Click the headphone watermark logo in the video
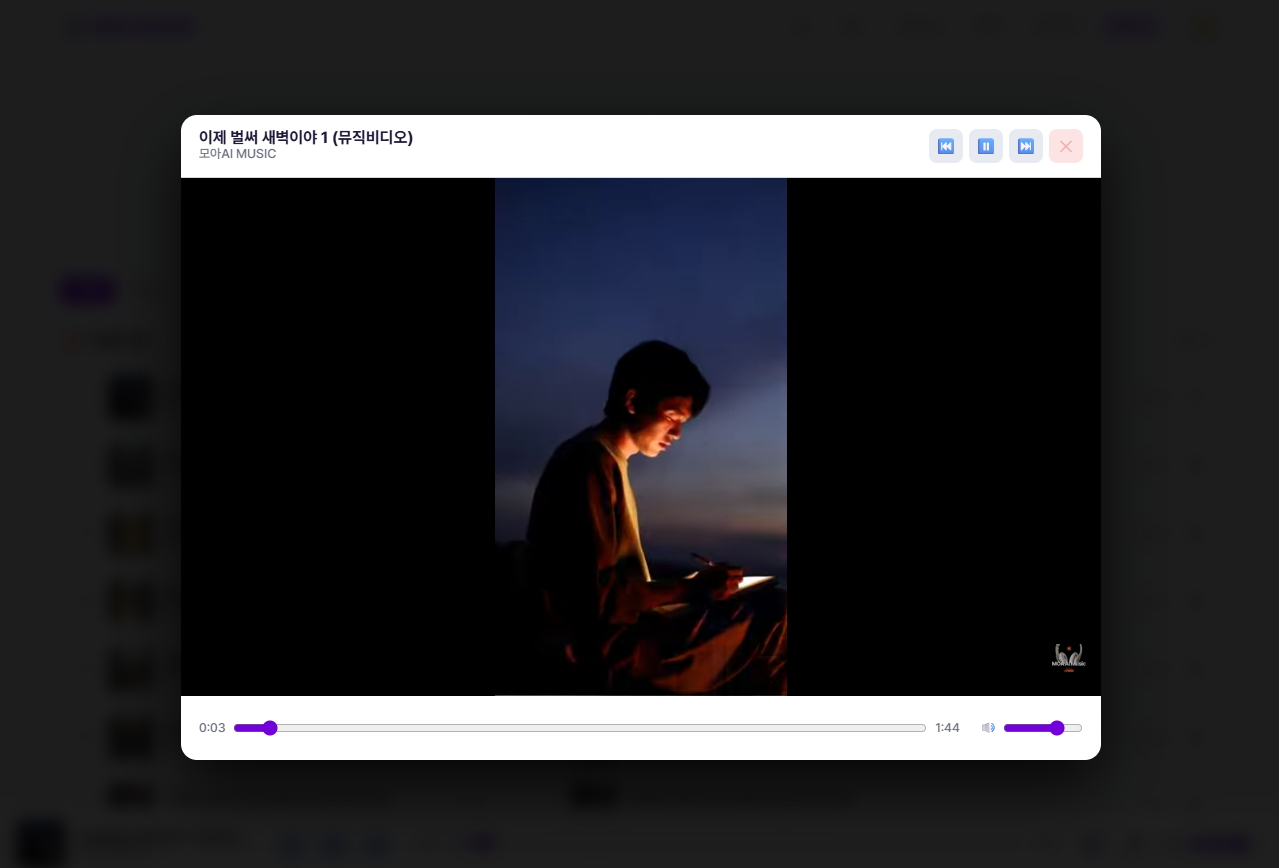Image resolution: width=1279 pixels, height=868 pixels. tap(1067, 656)
